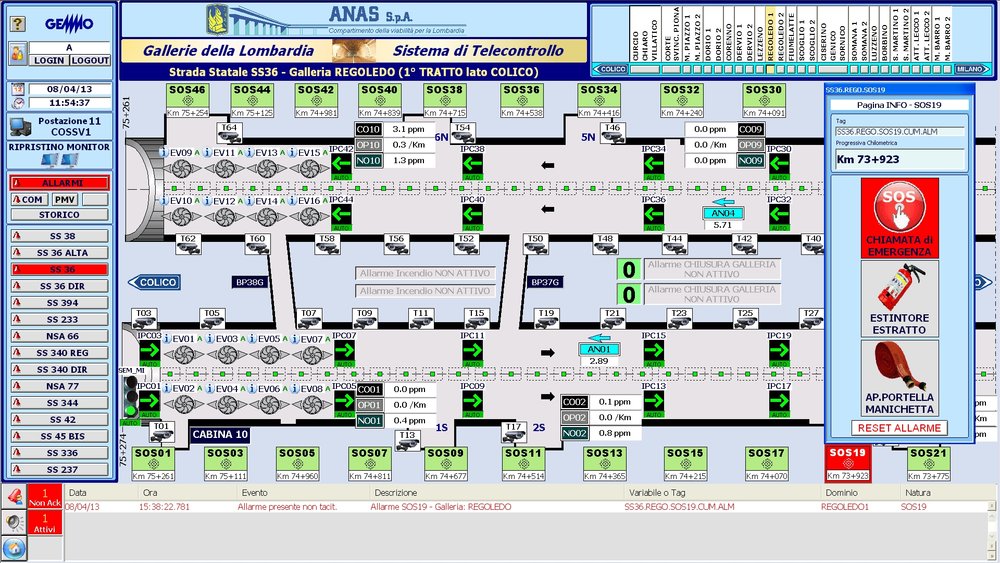Click the speaker mute icon at bottom left
Screen dimensions: 1000x563
point(14,523)
